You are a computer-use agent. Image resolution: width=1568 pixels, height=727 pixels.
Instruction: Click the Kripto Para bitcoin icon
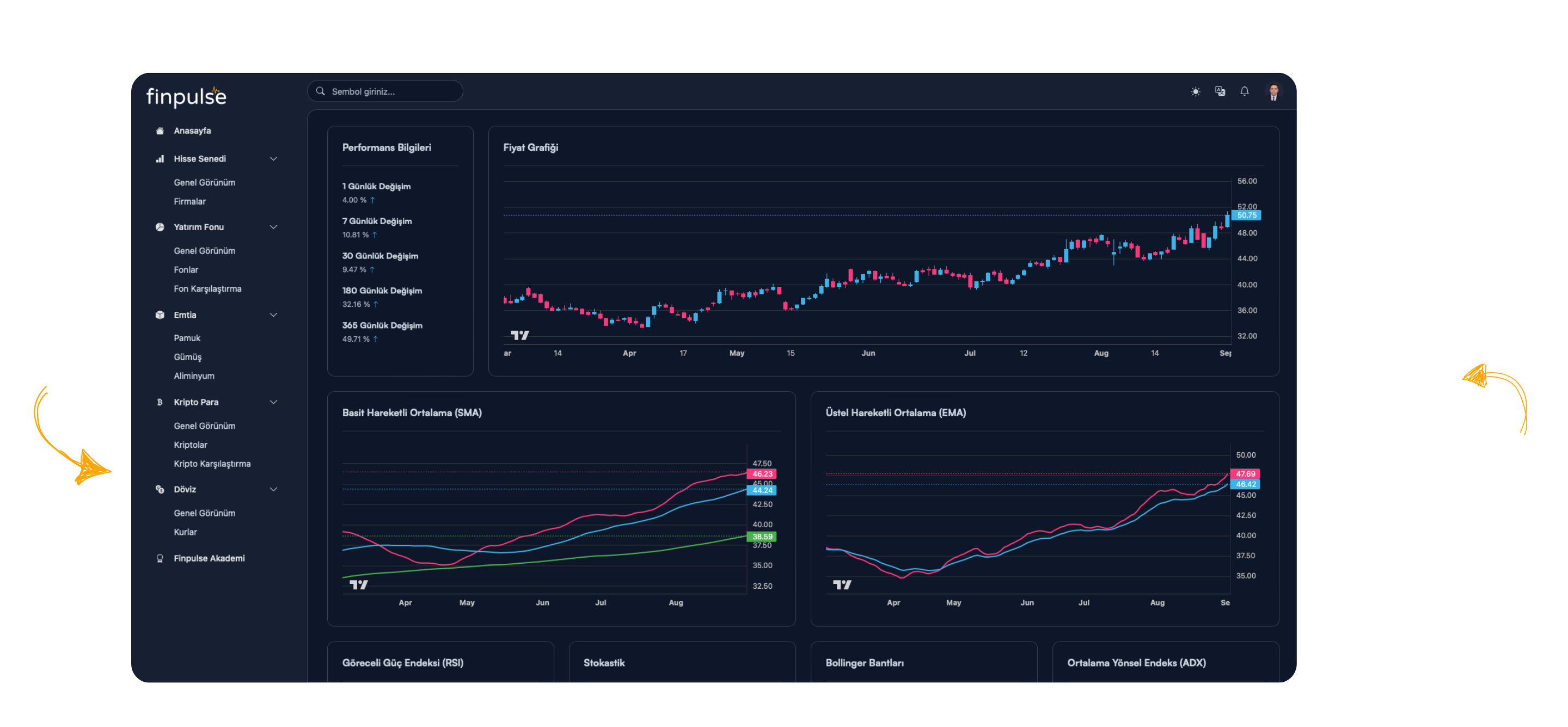(160, 402)
